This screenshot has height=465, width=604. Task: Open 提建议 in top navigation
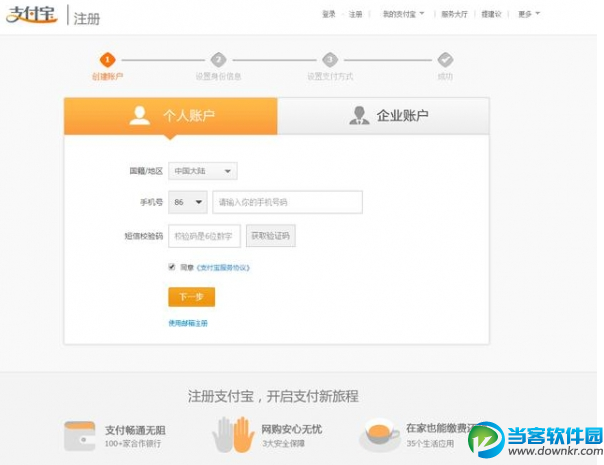coord(492,14)
